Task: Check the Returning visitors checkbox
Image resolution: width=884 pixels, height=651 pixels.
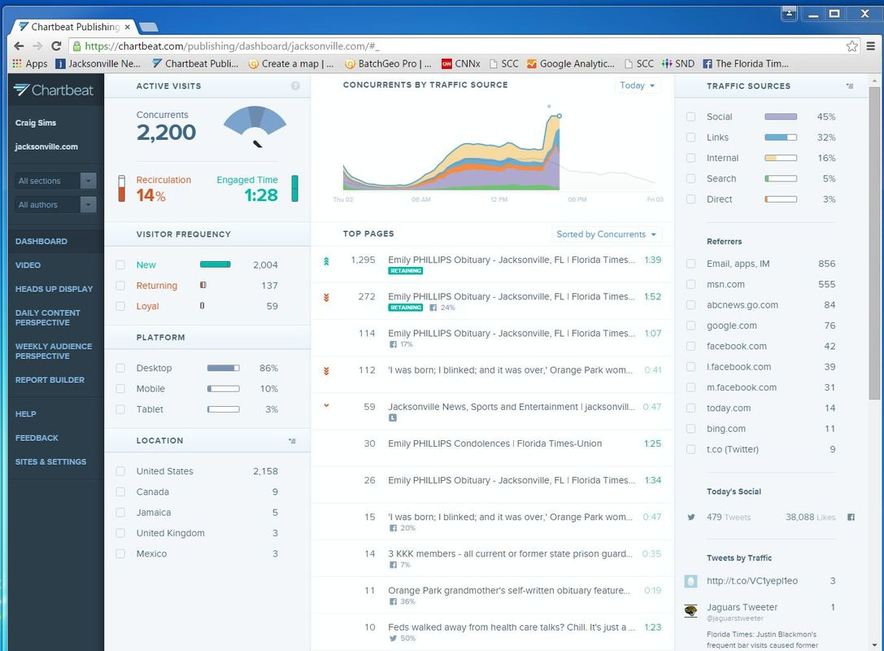Action: click(120, 286)
